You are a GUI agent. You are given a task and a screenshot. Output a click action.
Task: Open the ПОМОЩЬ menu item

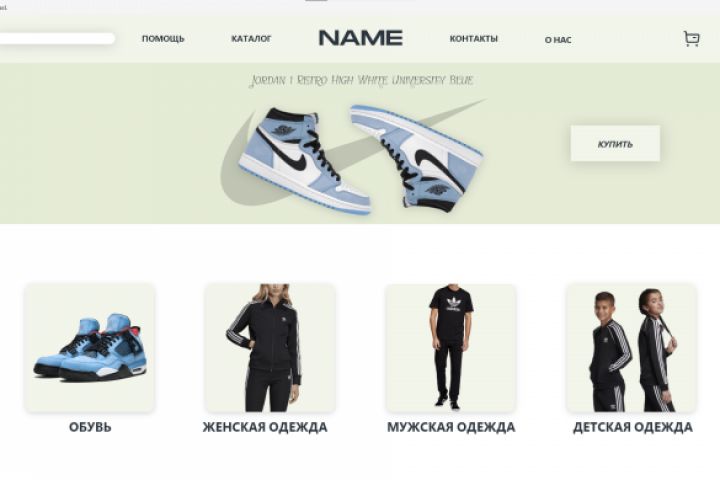coord(163,39)
